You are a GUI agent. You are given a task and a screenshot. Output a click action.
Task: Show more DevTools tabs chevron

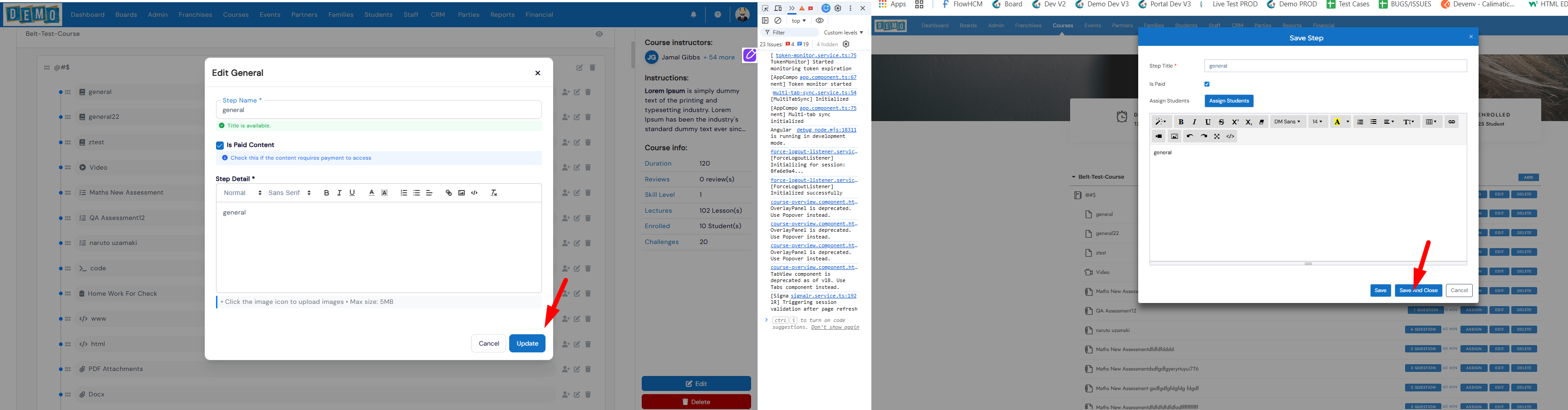(791, 9)
